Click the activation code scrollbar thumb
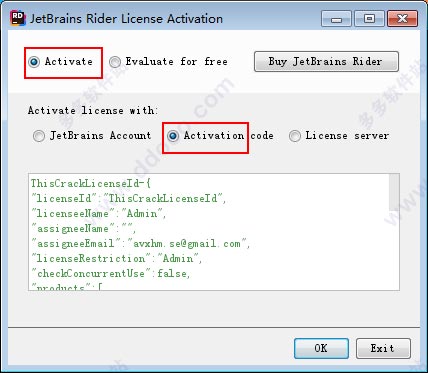This screenshot has height=373, width=428. coord(394,192)
